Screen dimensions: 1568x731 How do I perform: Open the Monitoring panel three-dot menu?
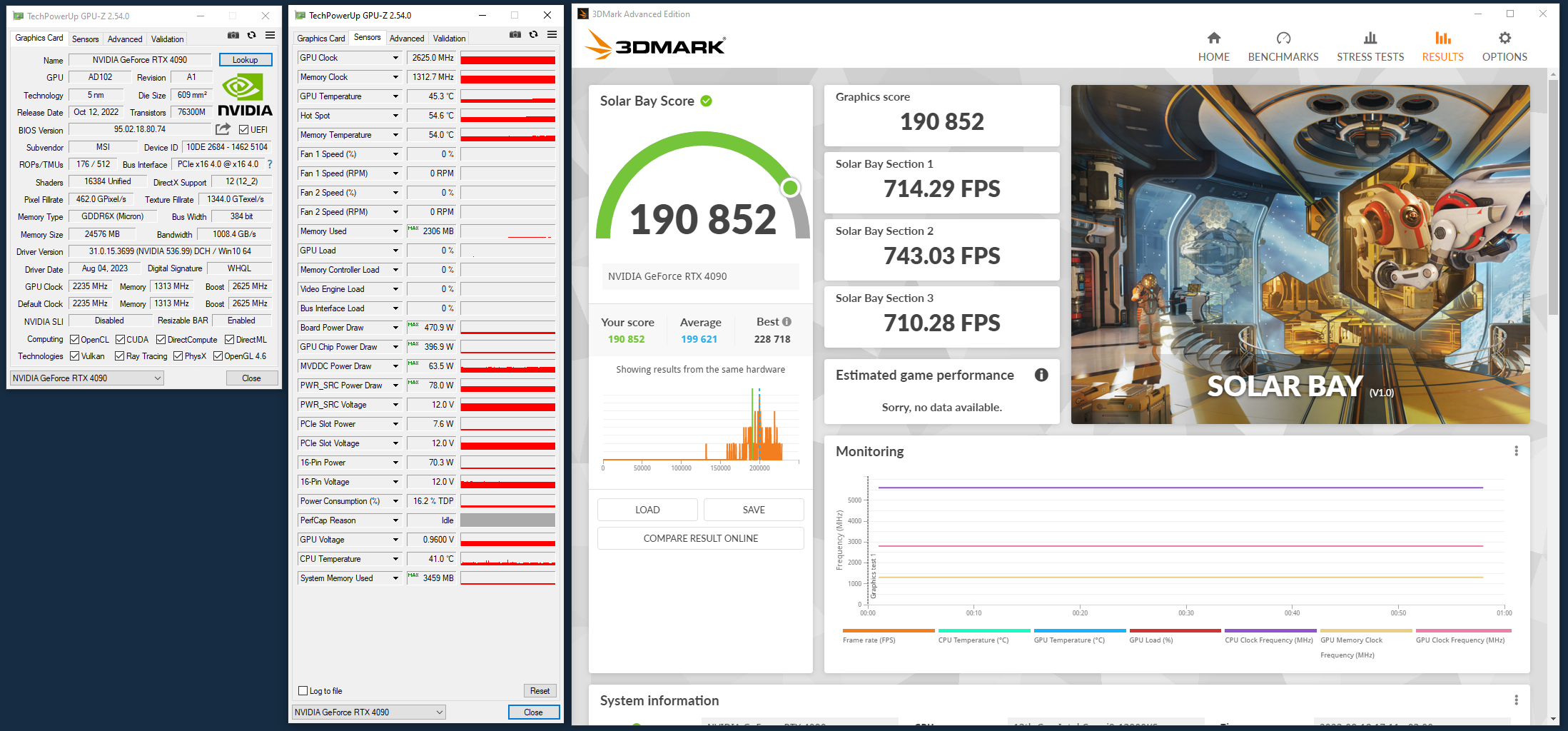click(x=1516, y=451)
